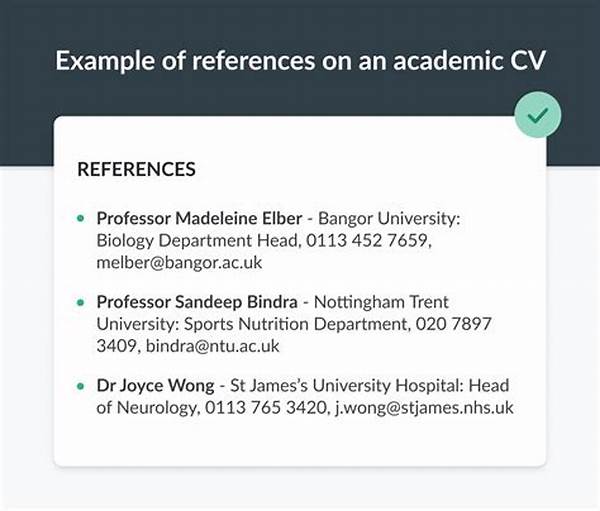Click the bullet before Professor Madeleine Elber
Image resolution: width=600 pixels, height=511 pixels.
click(x=80, y=219)
